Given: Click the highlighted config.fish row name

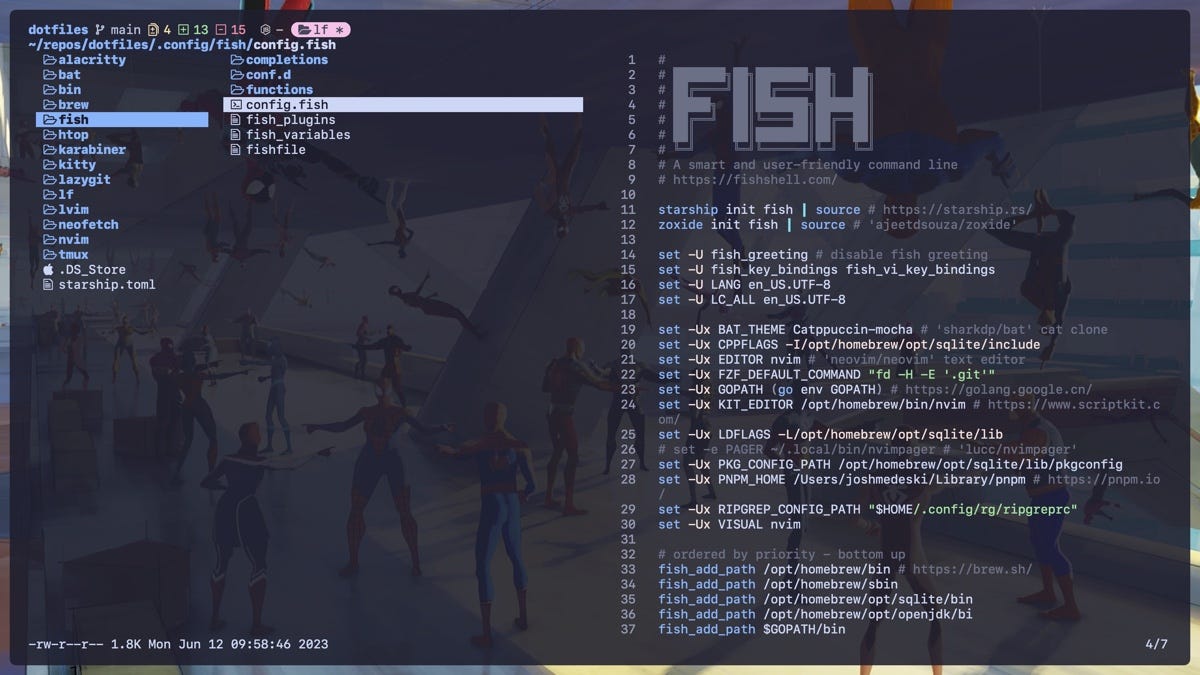Looking at the screenshot, I should click(x=287, y=105).
